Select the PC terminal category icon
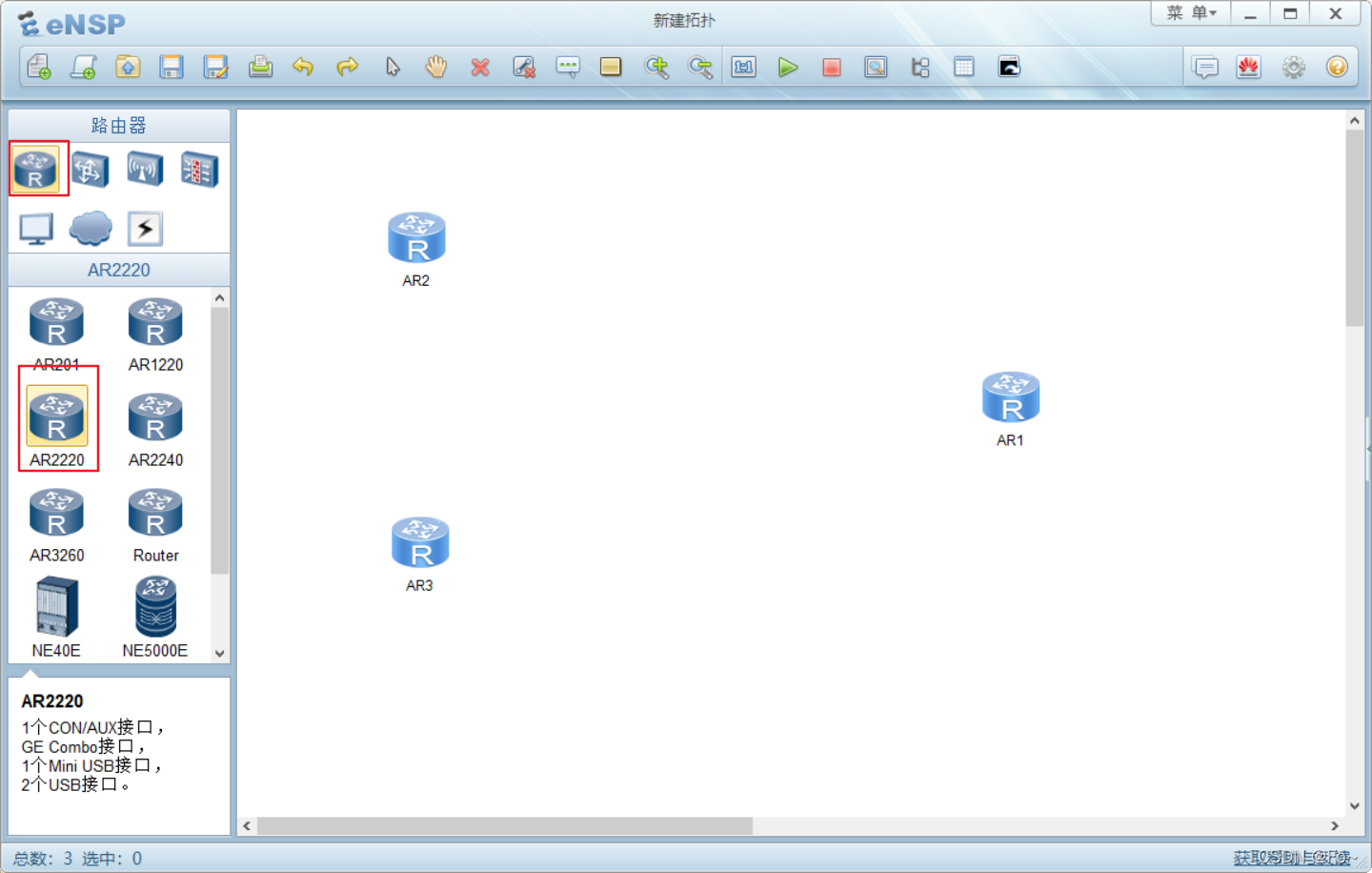The width and height of the screenshot is (1372, 873). pyautogui.click(x=36, y=229)
